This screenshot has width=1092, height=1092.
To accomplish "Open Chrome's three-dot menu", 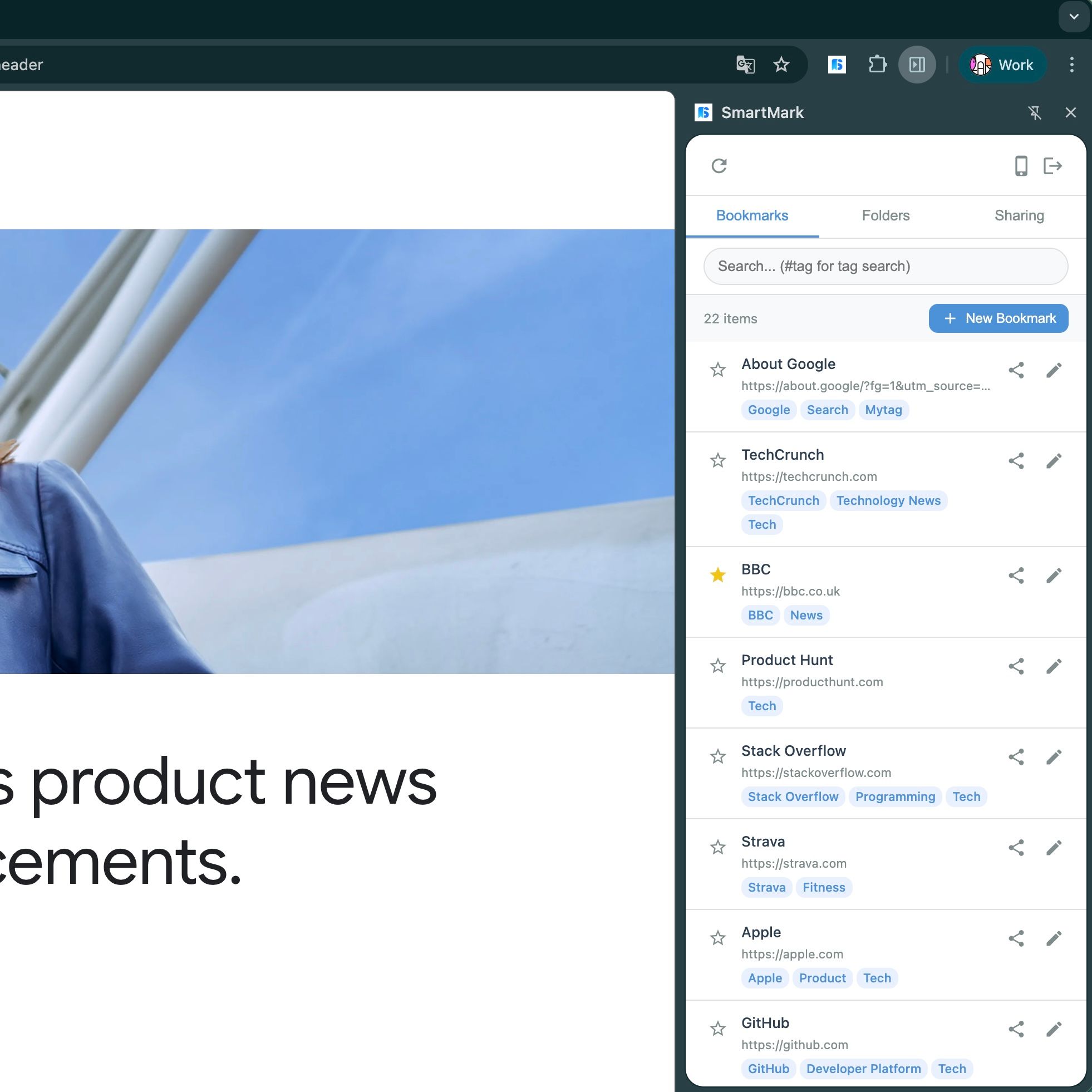I will [x=1071, y=65].
